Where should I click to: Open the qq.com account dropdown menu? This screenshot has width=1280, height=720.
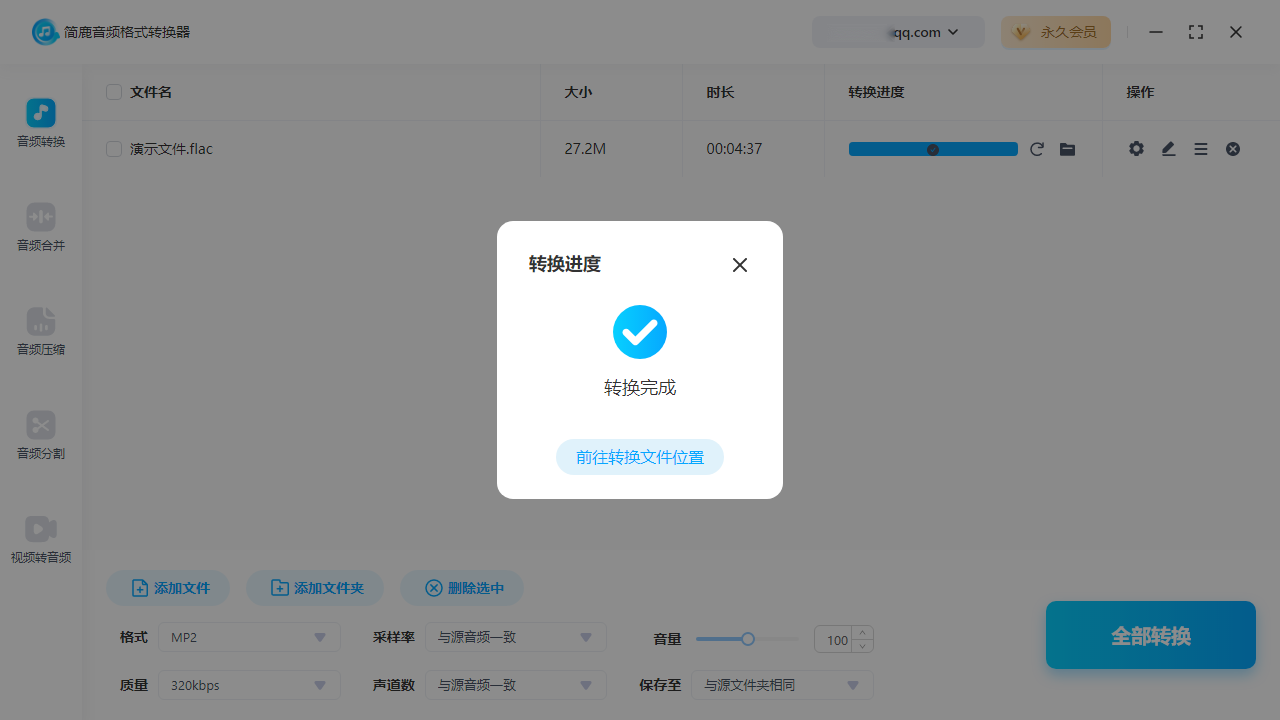(897, 32)
